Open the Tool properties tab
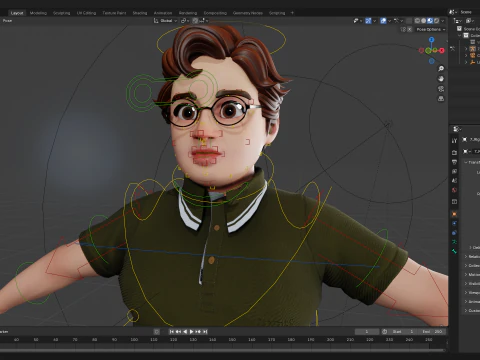This screenshot has width=480, height=360. point(454,141)
